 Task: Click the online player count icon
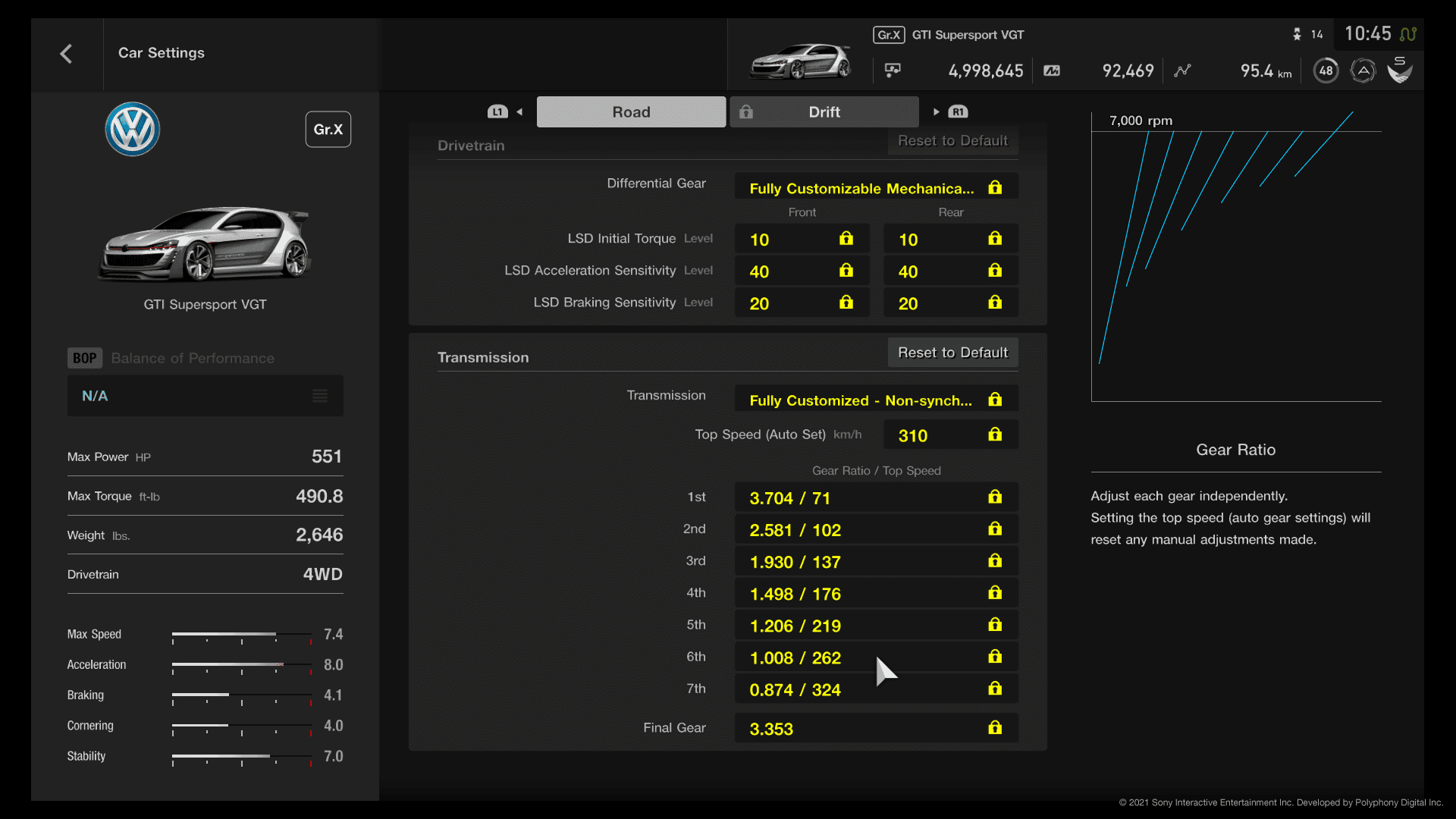(1297, 34)
